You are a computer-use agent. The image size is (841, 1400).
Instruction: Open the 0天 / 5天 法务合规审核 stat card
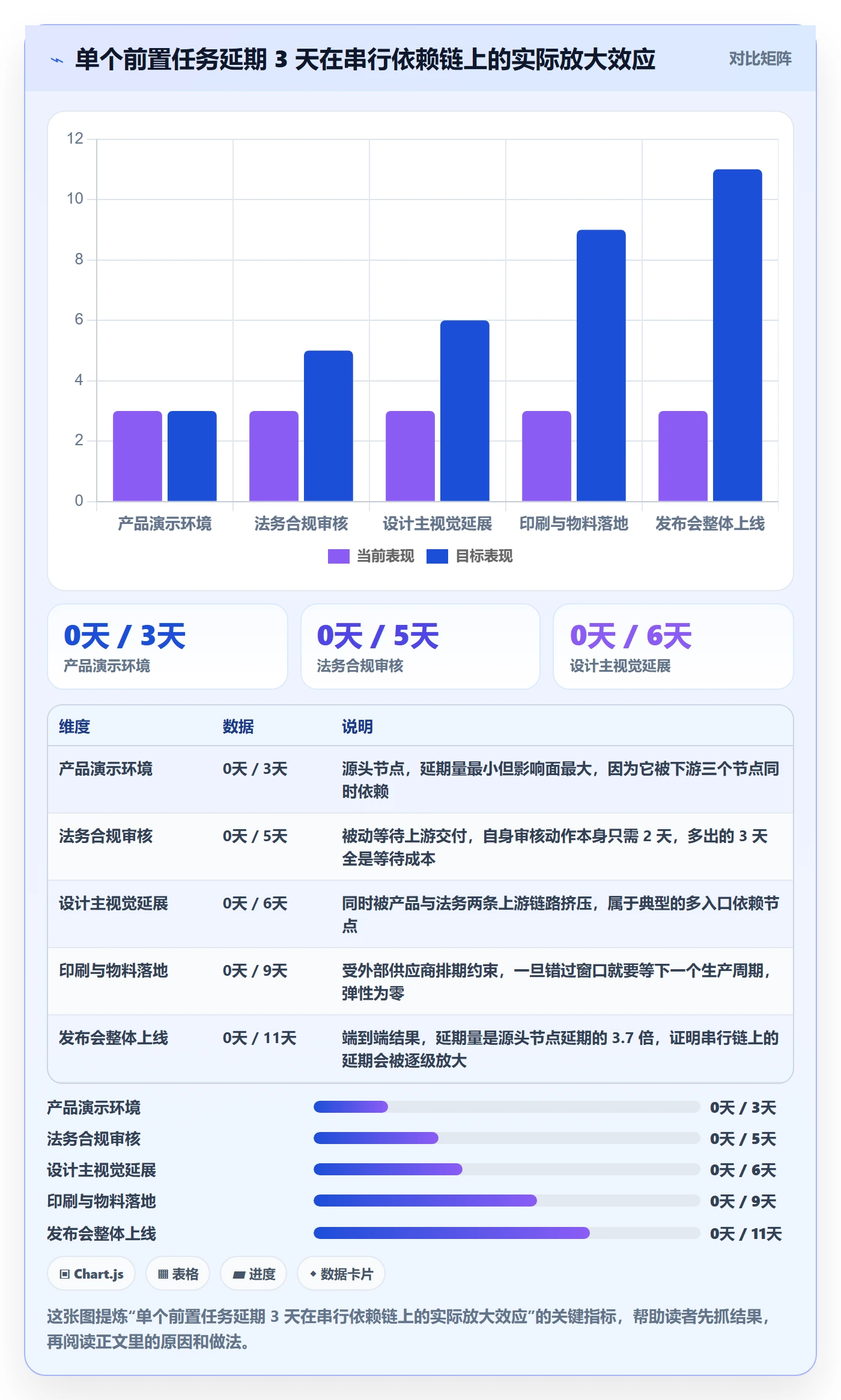coord(421,647)
